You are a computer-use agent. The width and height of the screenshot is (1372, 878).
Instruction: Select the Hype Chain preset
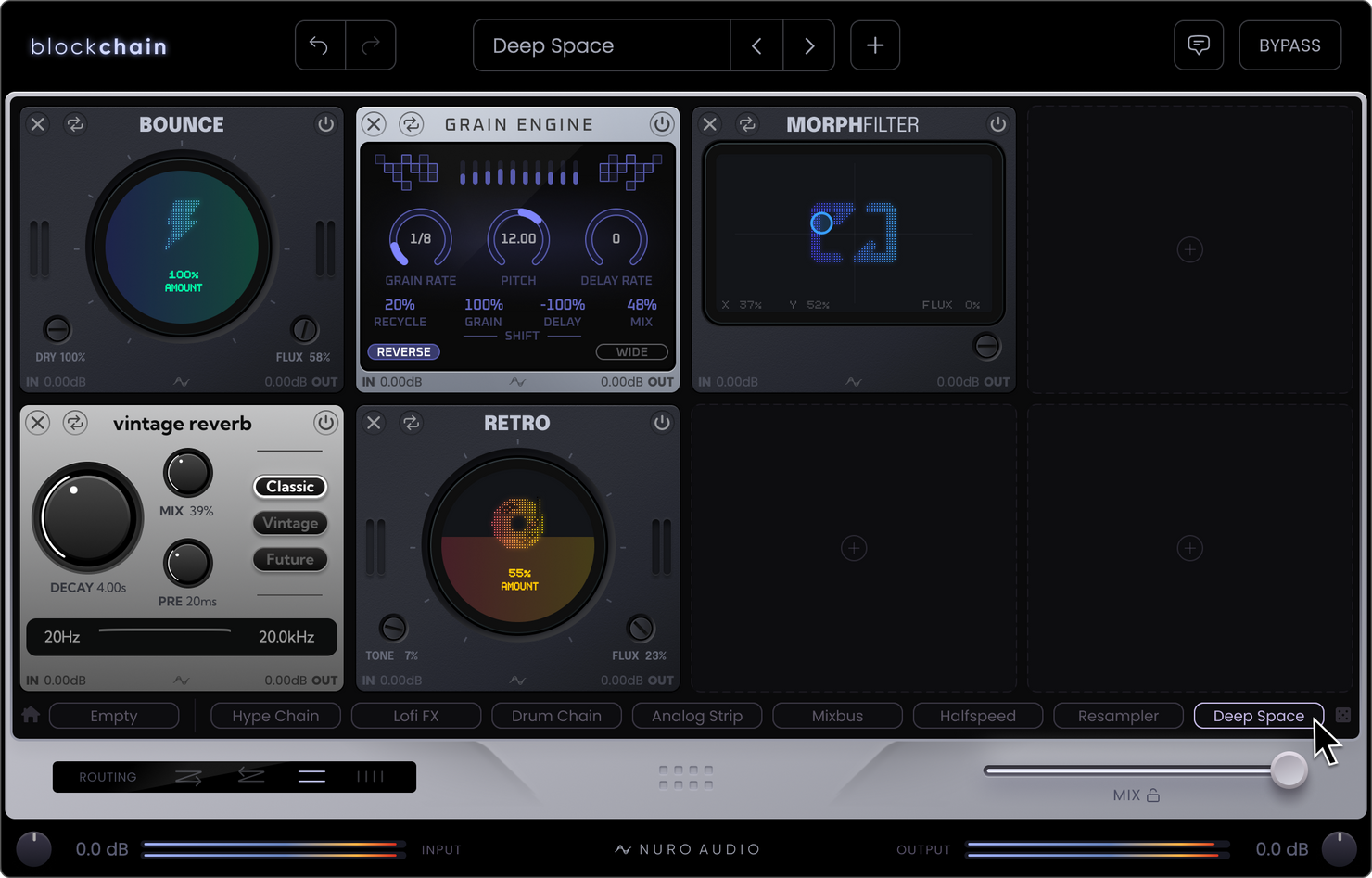tap(275, 716)
